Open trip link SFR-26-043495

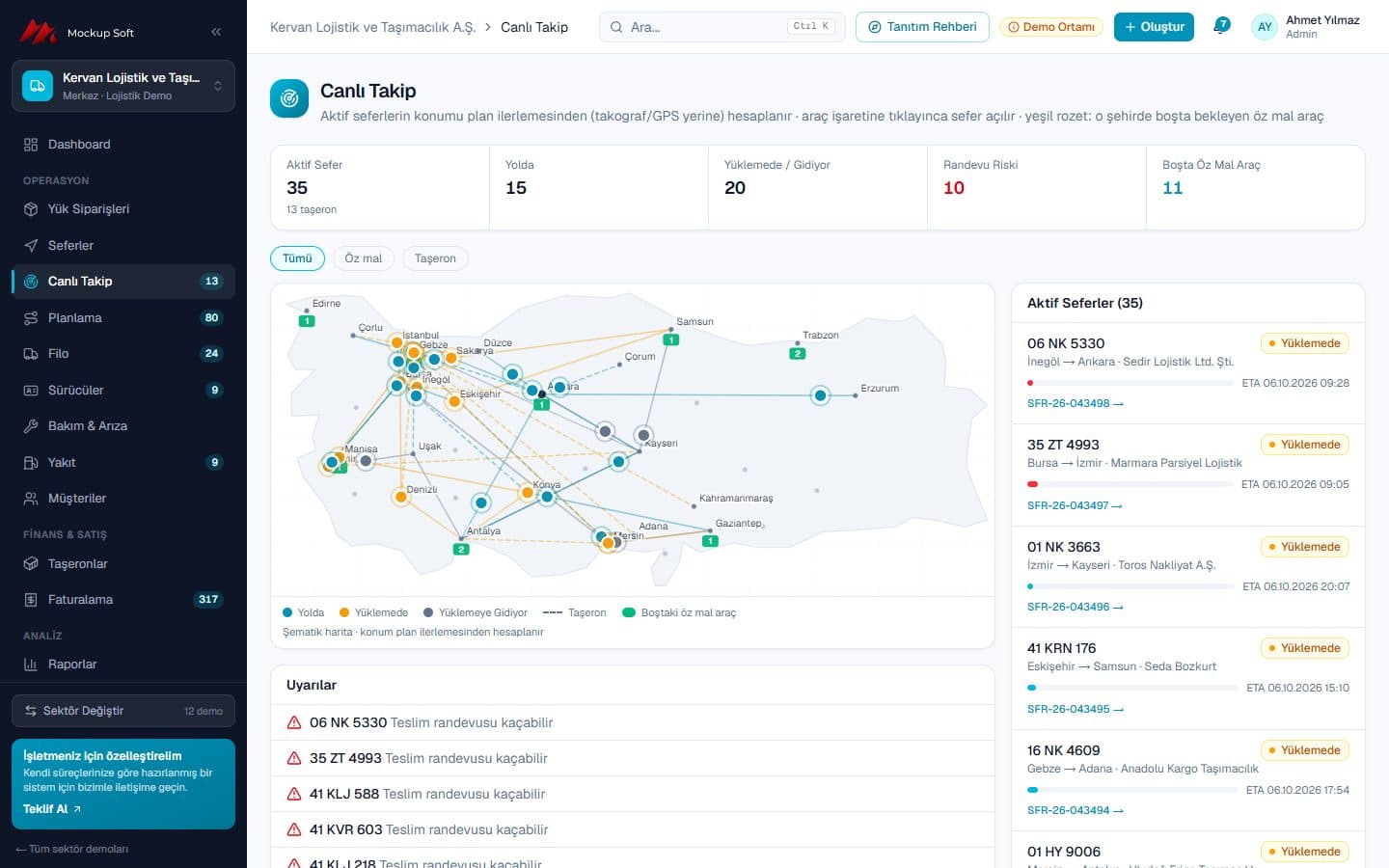pyautogui.click(x=1076, y=709)
